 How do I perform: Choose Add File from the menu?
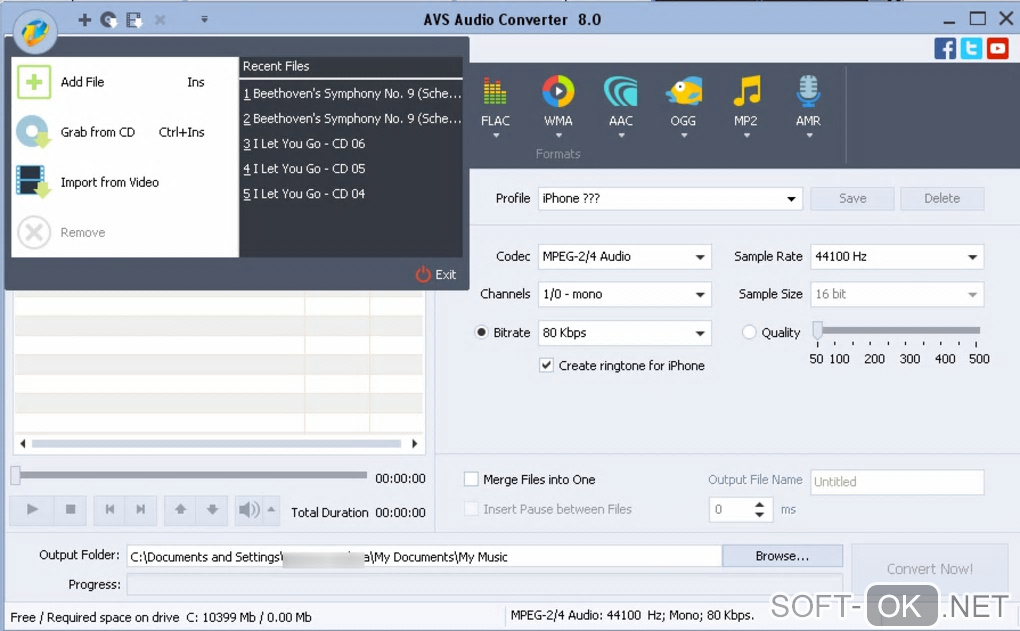[125, 82]
